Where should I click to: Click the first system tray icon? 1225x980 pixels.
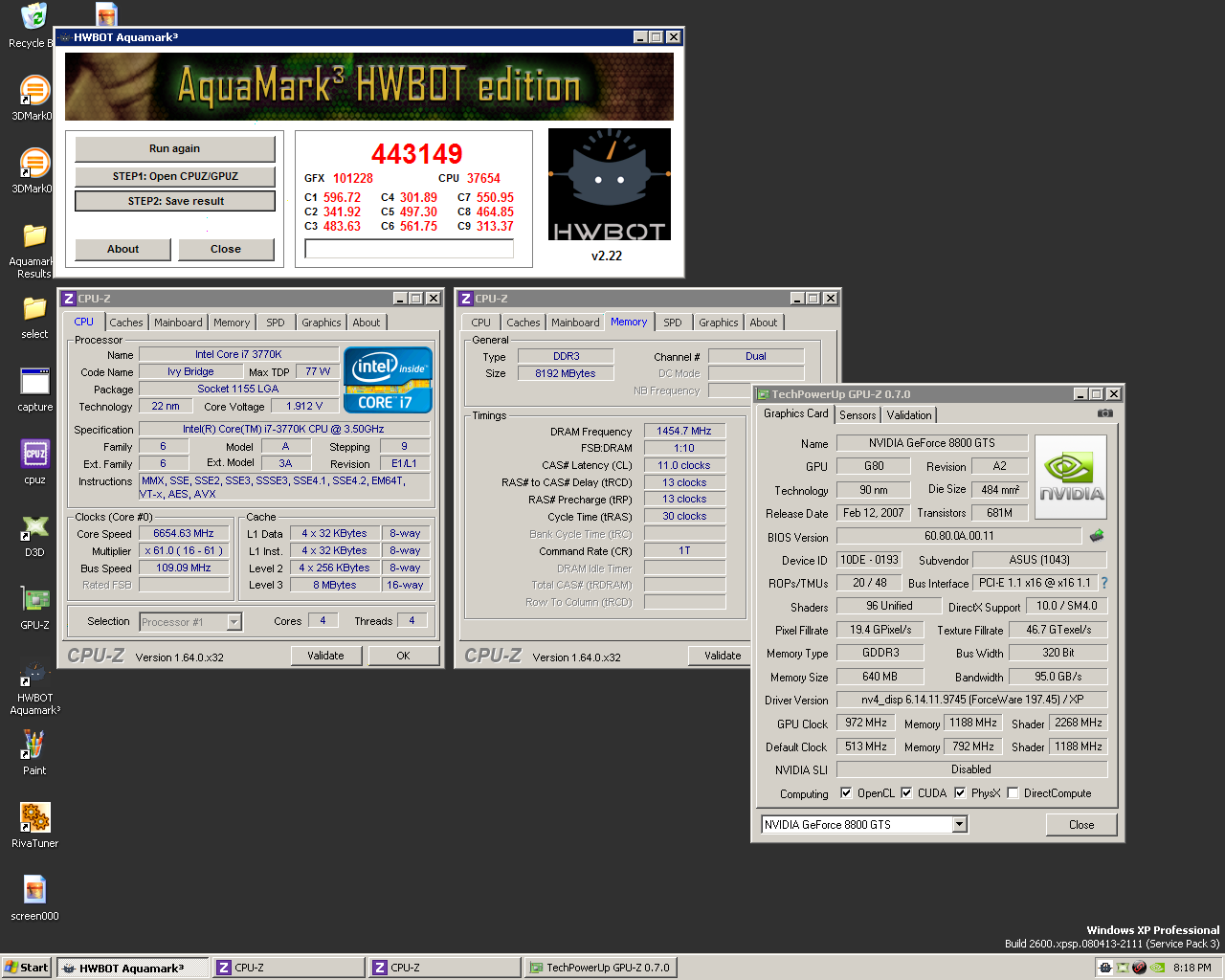tap(1105, 968)
